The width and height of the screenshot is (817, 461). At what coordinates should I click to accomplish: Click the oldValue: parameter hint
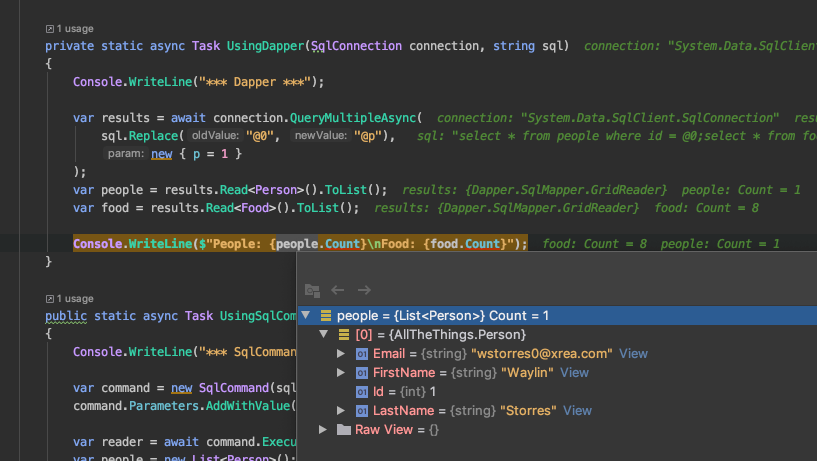coord(215,135)
